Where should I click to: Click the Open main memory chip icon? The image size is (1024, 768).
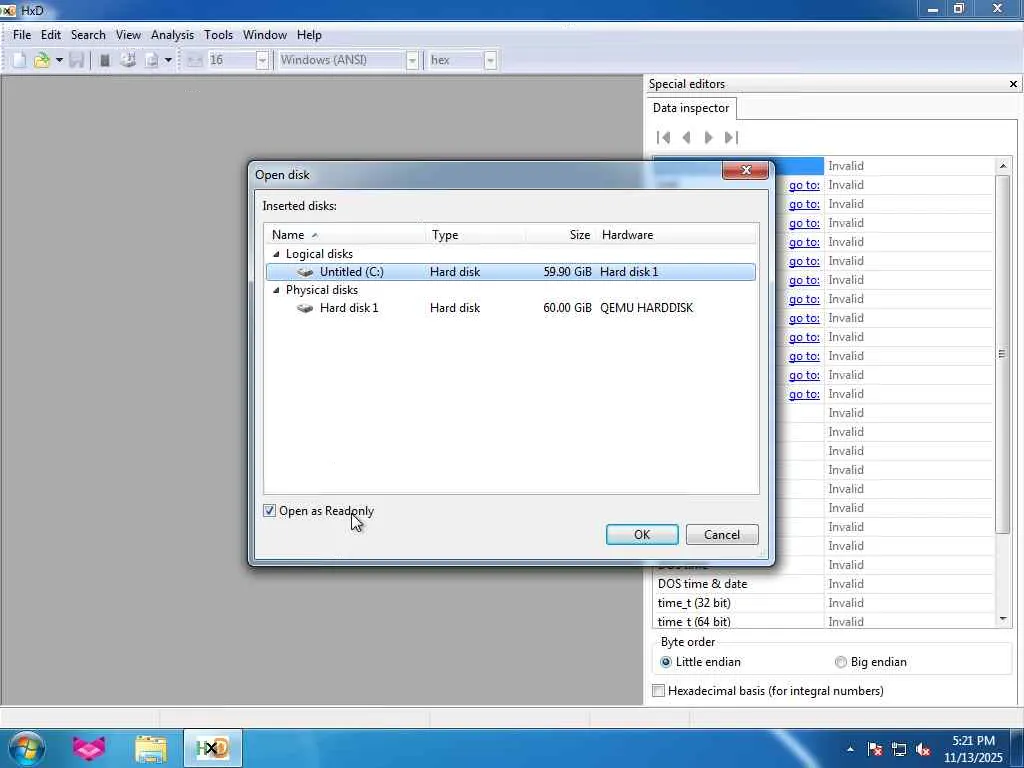click(x=104, y=60)
